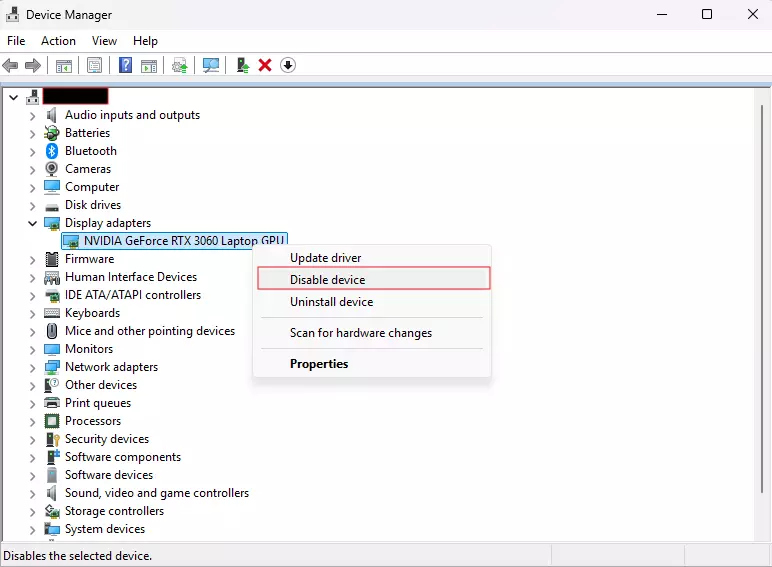The height and width of the screenshot is (567, 772).
Task: Collapse the root computer node
Action: [x=14, y=97]
